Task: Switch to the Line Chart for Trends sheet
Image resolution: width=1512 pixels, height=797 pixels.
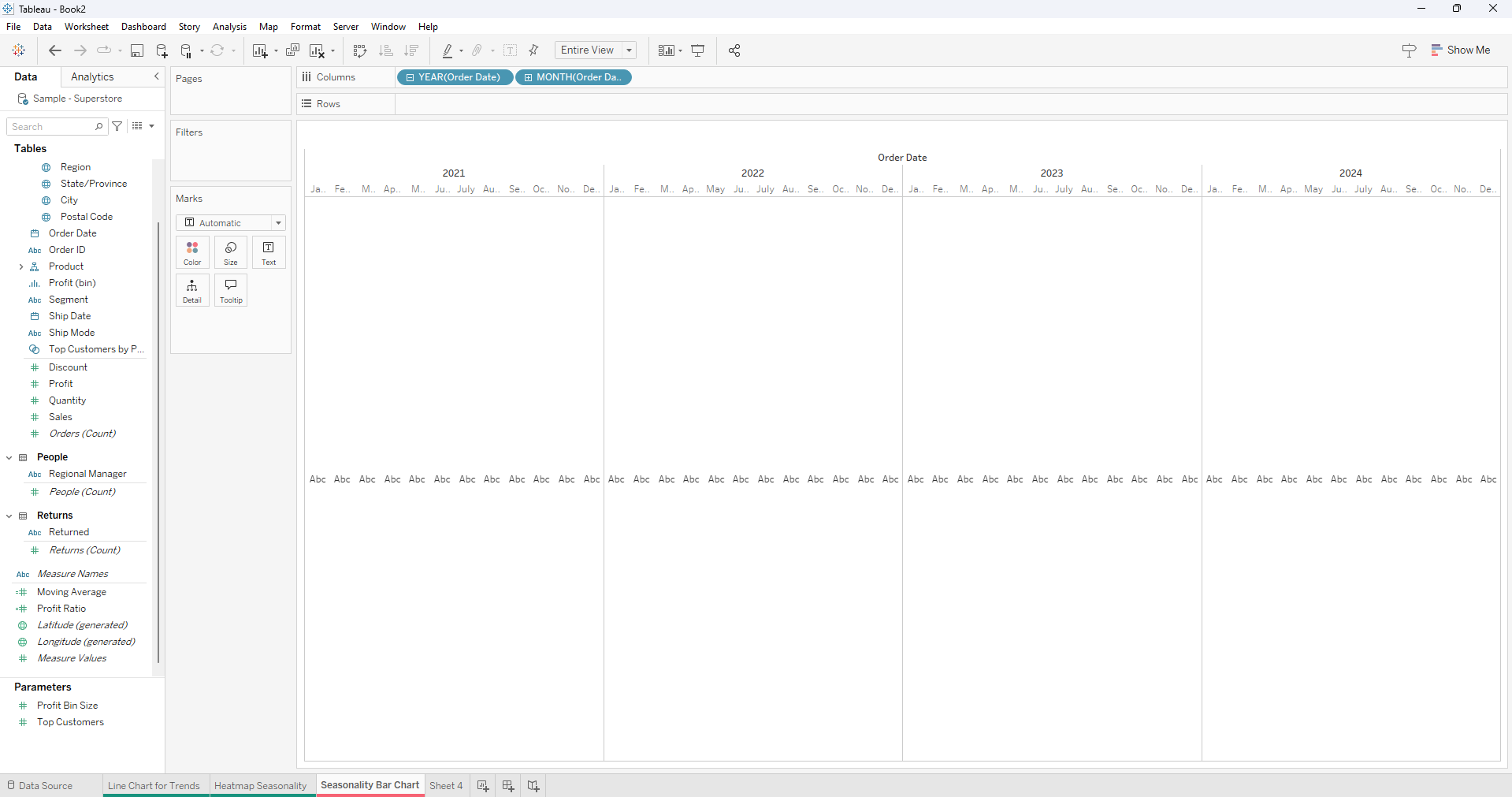Action: tap(154, 786)
